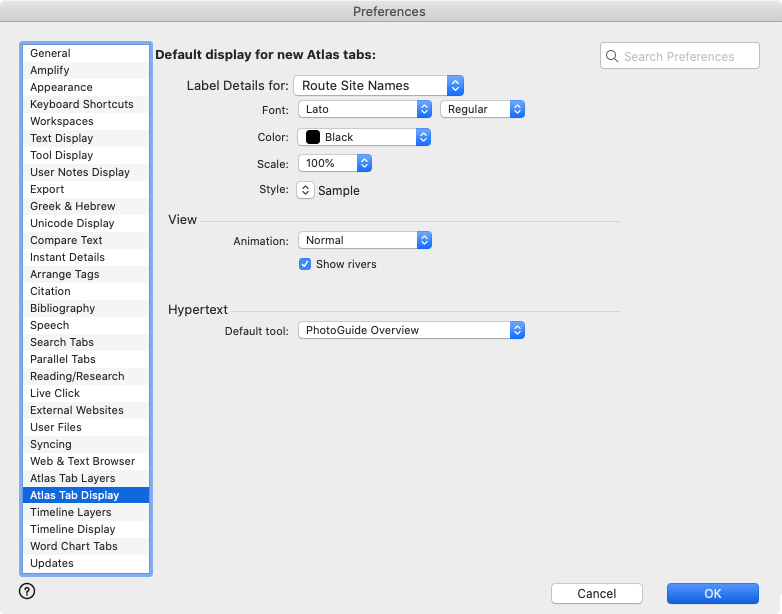Image resolution: width=782 pixels, height=614 pixels.
Task: Select the Greek & Hebrew category
Action: 72,206
